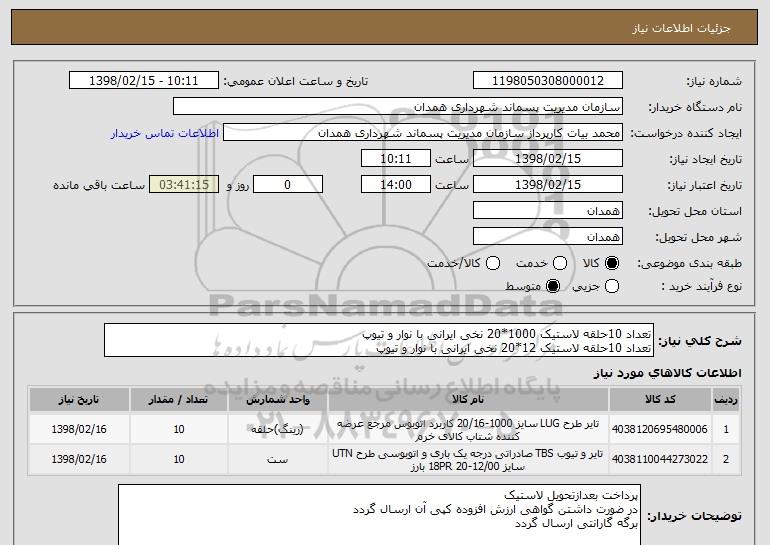This screenshot has height=545, width=770.
Task: Click the remaining time countdown 03:41:15
Action: click(x=184, y=185)
